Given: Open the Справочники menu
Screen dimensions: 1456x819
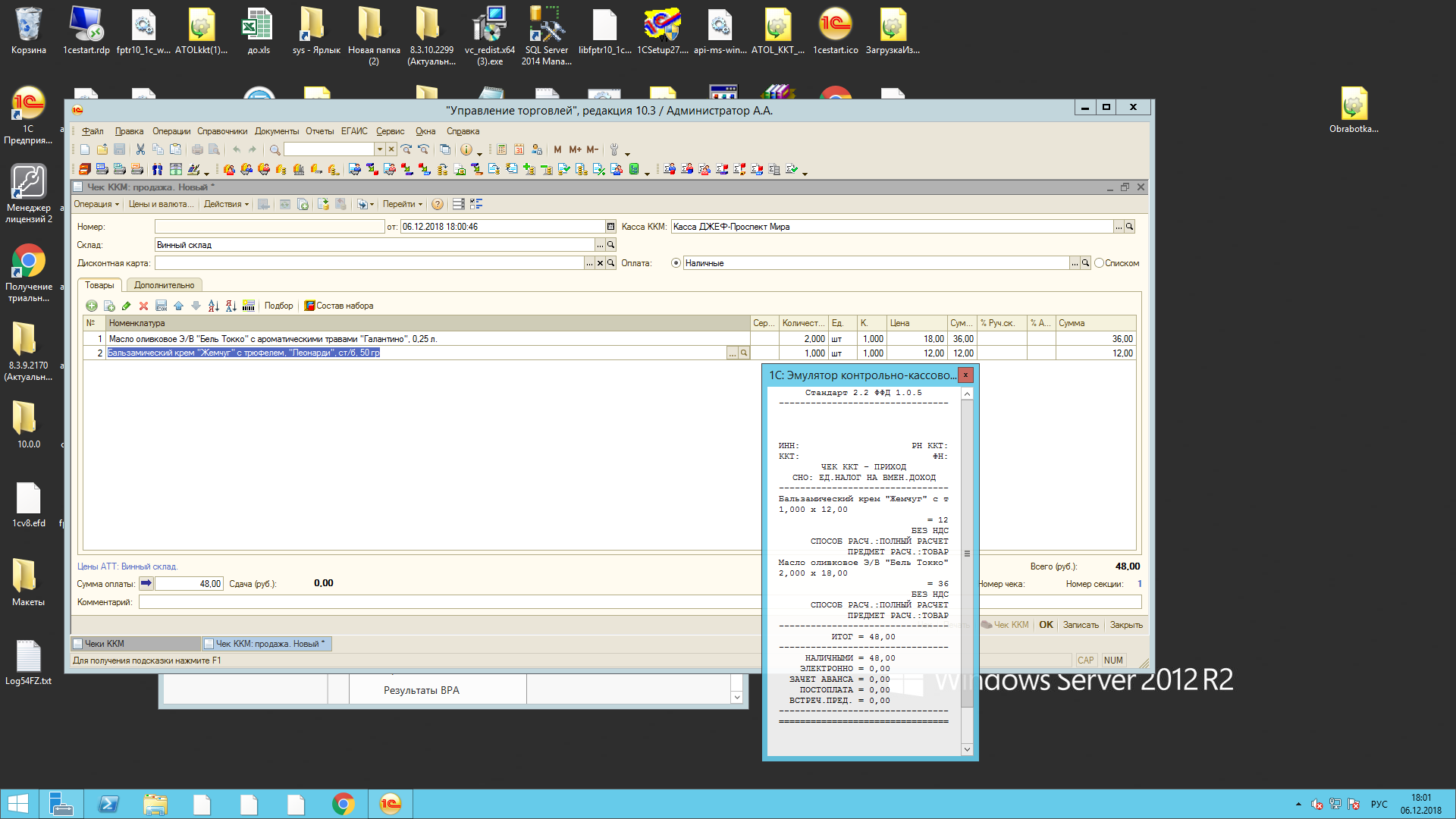Looking at the screenshot, I should [x=222, y=131].
